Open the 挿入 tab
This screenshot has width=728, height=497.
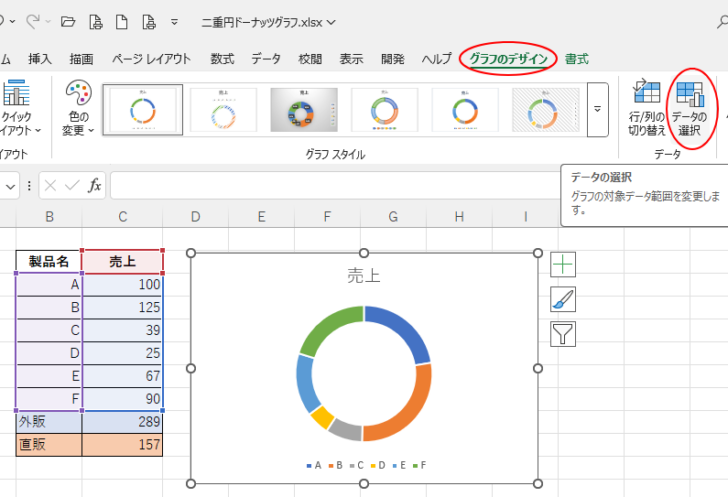pyautogui.click(x=39, y=59)
